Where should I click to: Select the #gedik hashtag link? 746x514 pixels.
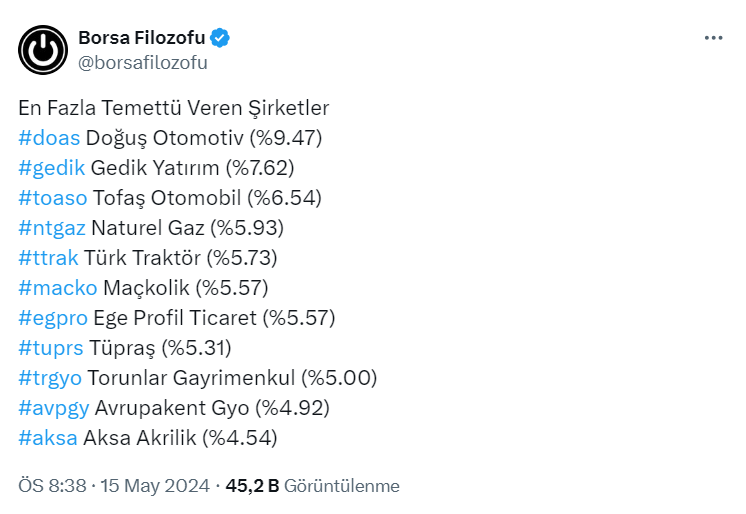point(52,168)
